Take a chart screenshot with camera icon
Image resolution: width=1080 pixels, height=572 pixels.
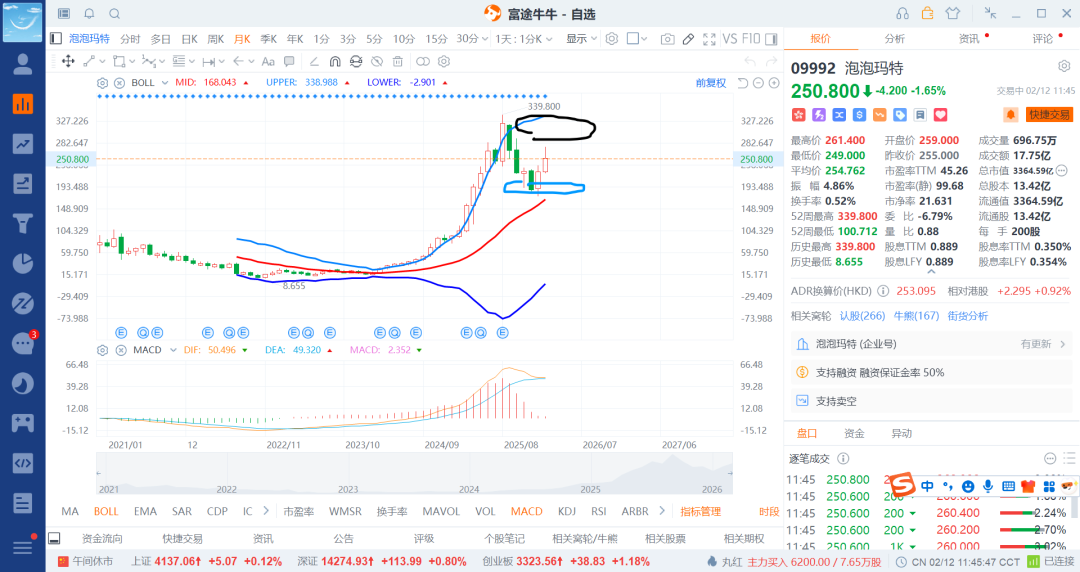(x=667, y=39)
